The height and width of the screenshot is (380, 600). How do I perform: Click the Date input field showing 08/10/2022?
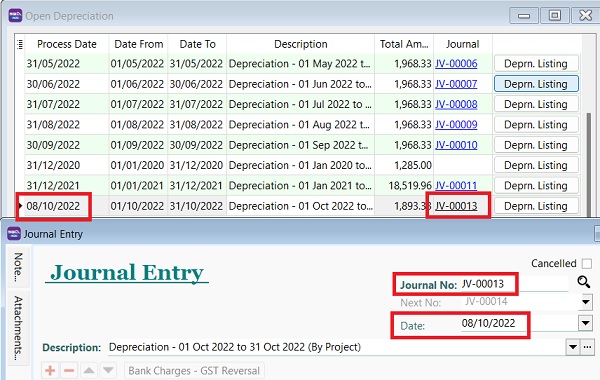[520, 323]
